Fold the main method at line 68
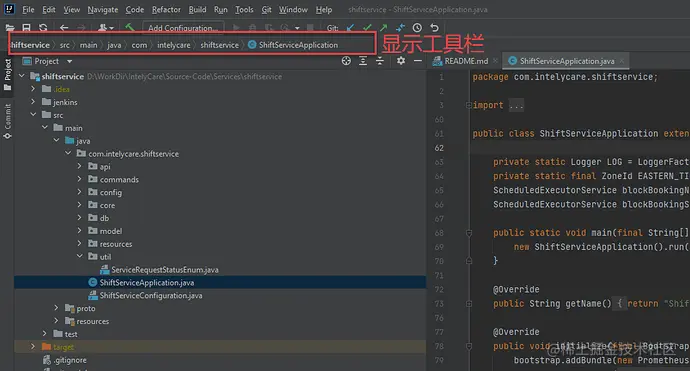Image resolution: width=690 pixels, height=371 pixels. click(x=469, y=233)
